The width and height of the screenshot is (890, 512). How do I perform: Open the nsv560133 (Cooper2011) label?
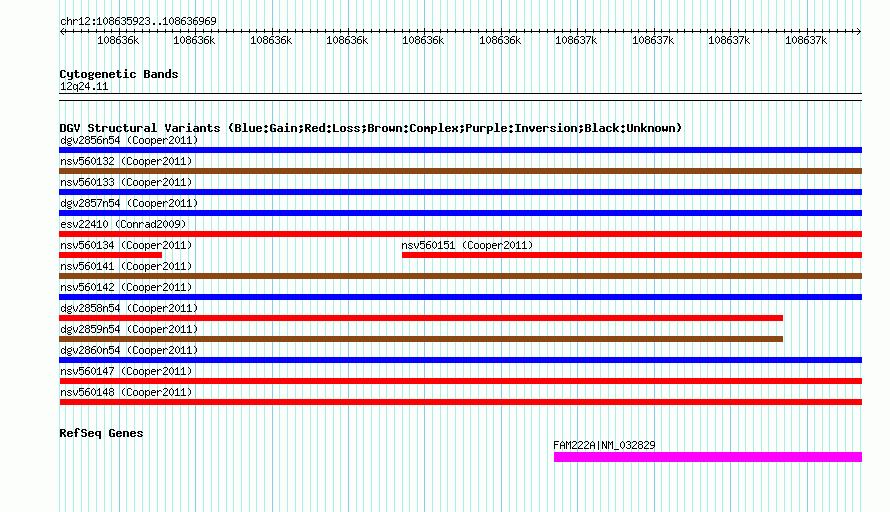126,182
